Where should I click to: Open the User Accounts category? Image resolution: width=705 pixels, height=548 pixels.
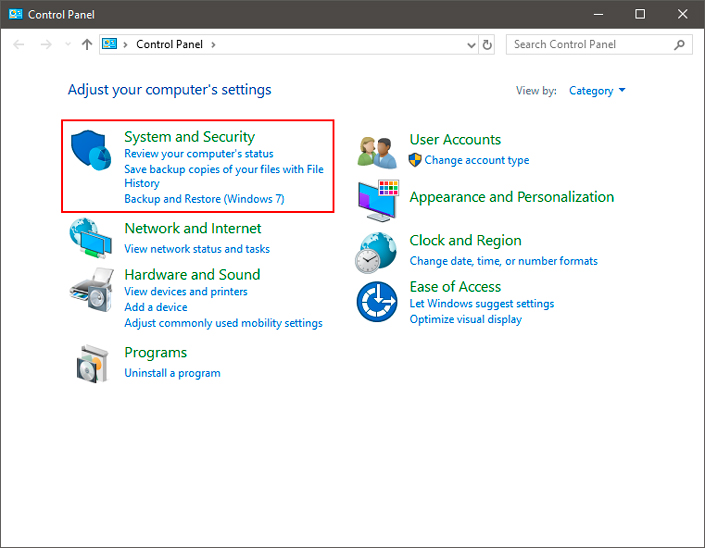point(455,140)
